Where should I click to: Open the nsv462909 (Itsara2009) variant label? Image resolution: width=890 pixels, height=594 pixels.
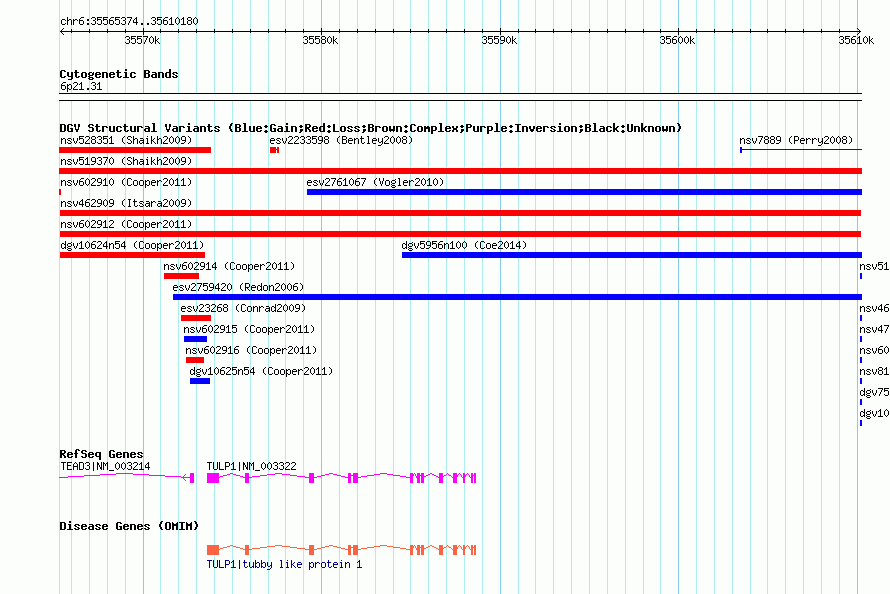click(x=126, y=203)
